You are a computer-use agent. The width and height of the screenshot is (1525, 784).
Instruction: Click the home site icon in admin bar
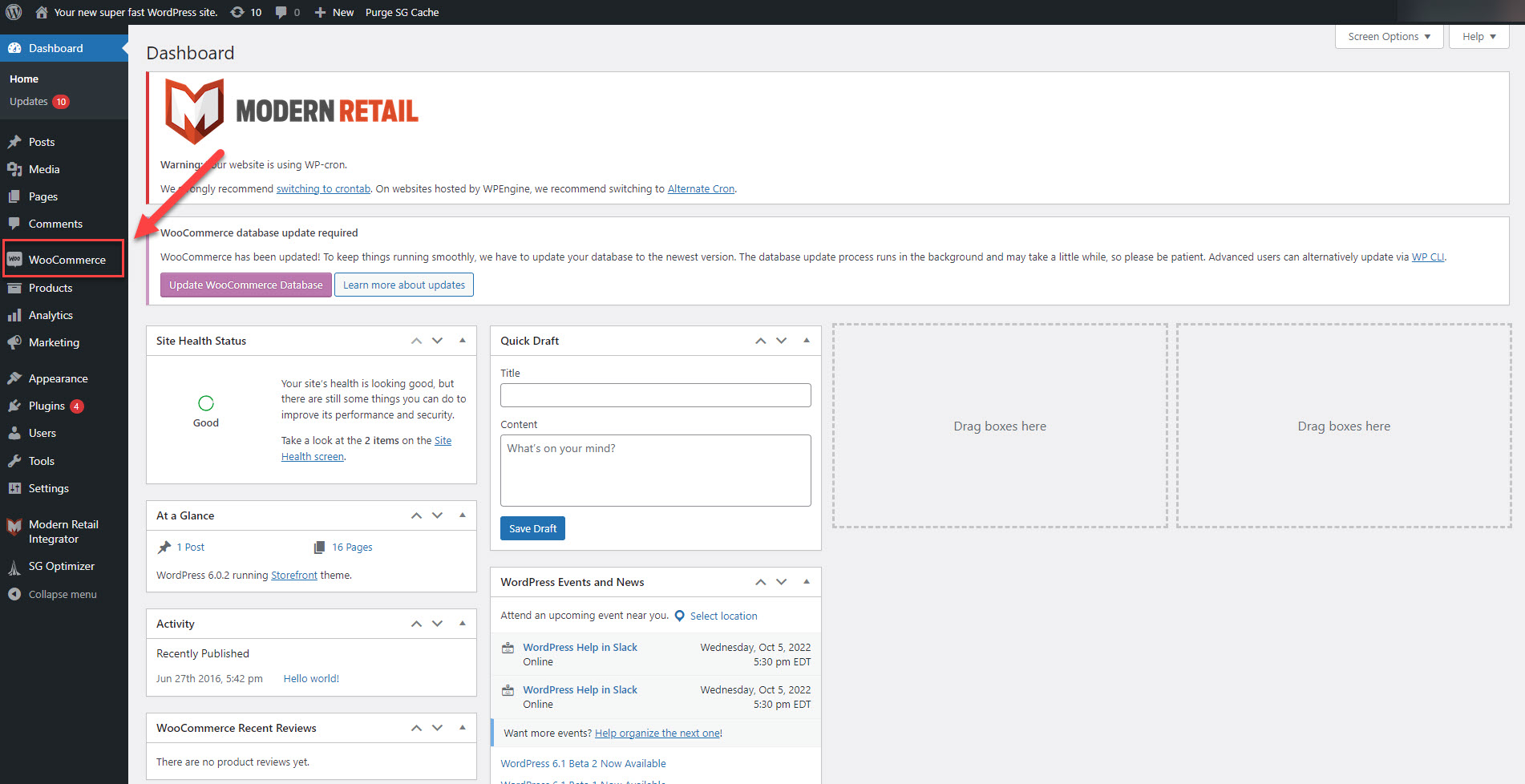pyautogui.click(x=41, y=12)
